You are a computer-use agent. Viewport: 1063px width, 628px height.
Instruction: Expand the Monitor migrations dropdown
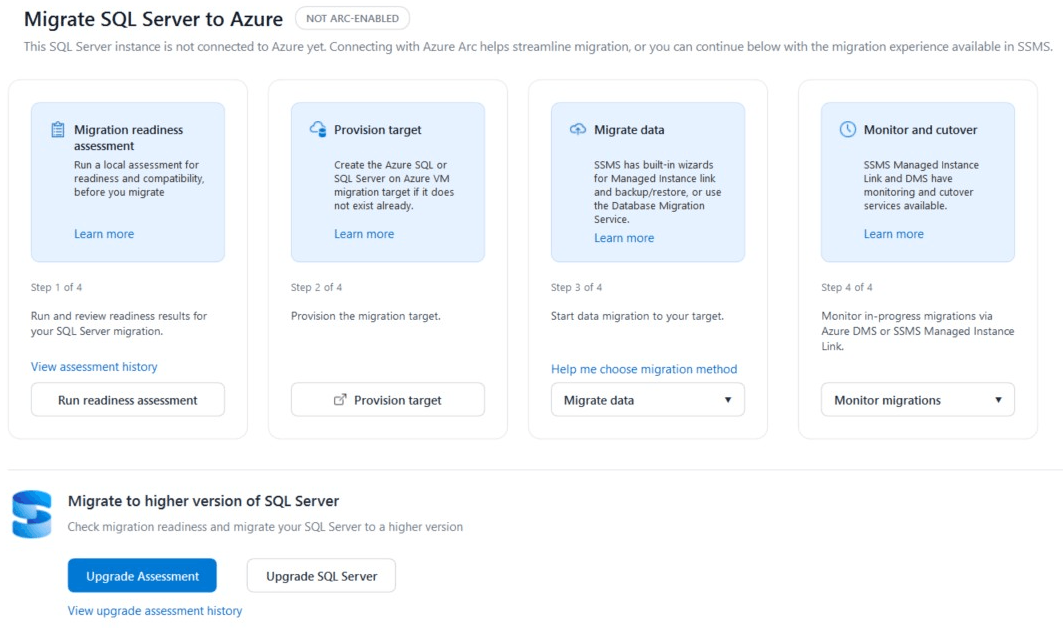[x=917, y=400]
